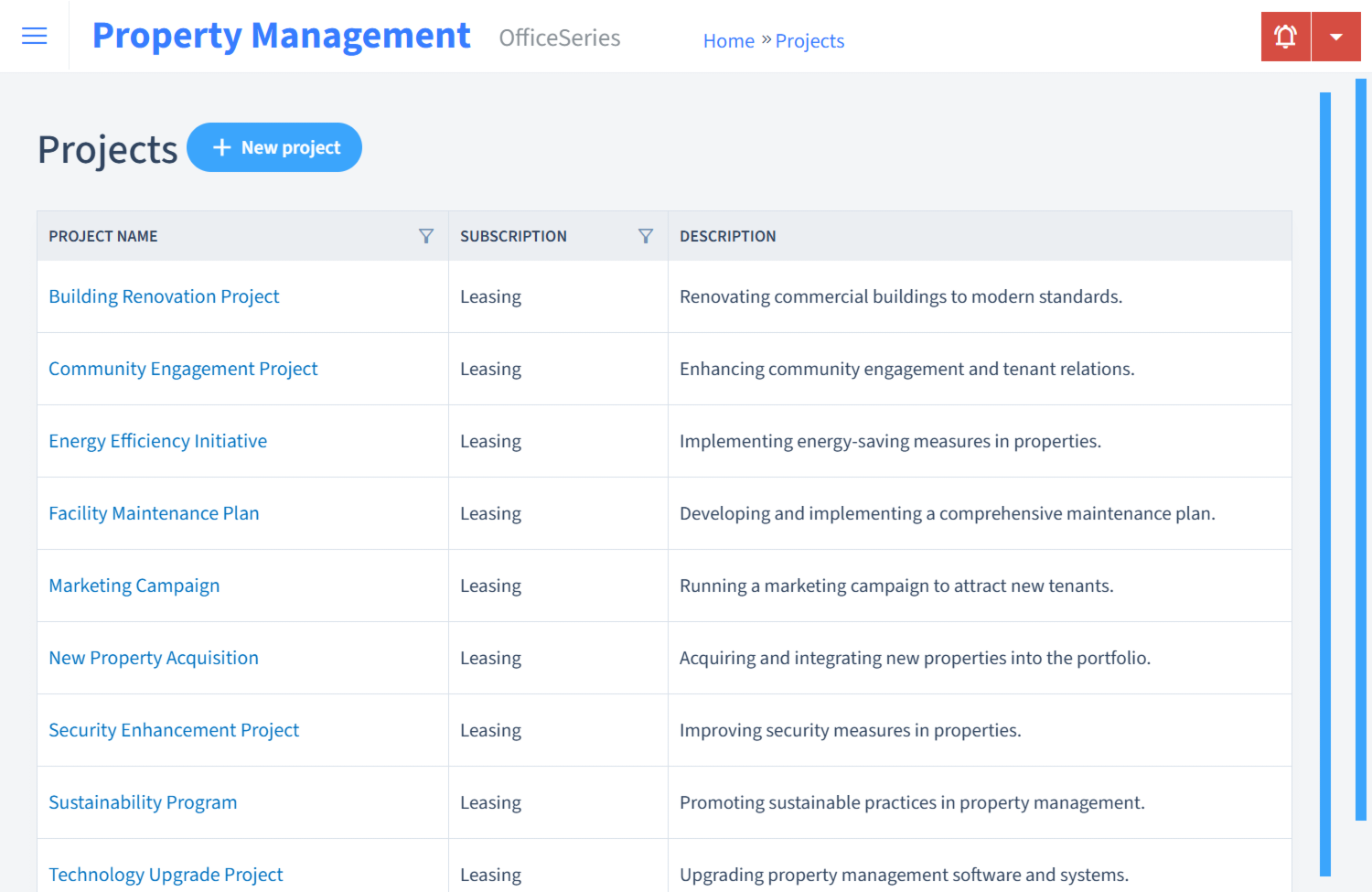This screenshot has width=1372, height=892.
Task: Open Security Enhancement Project
Action: (174, 730)
